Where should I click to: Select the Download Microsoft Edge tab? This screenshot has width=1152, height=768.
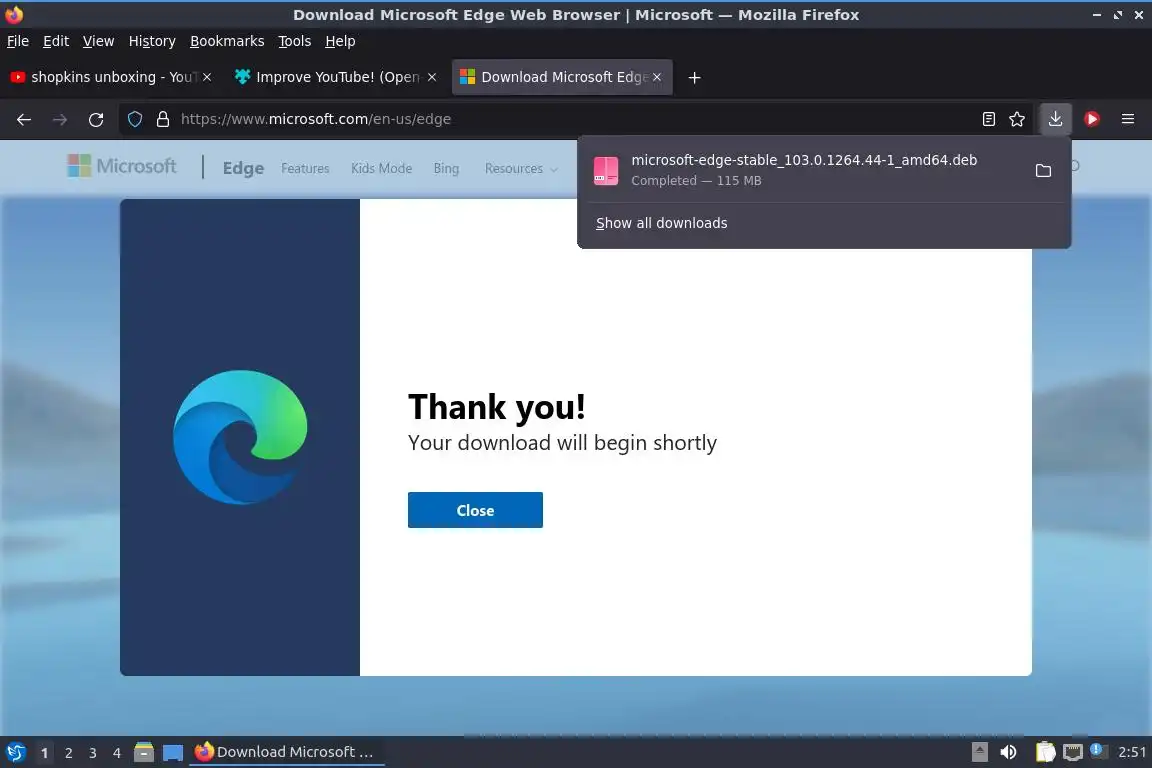pos(562,77)
